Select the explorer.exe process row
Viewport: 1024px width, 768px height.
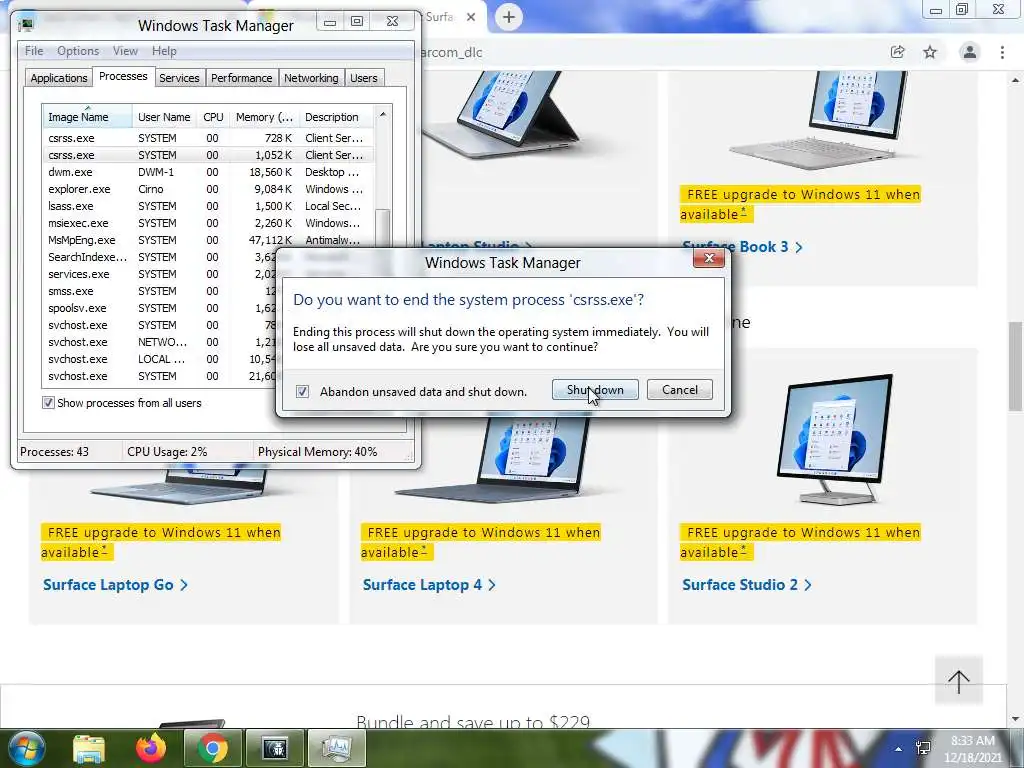(208, 189)
